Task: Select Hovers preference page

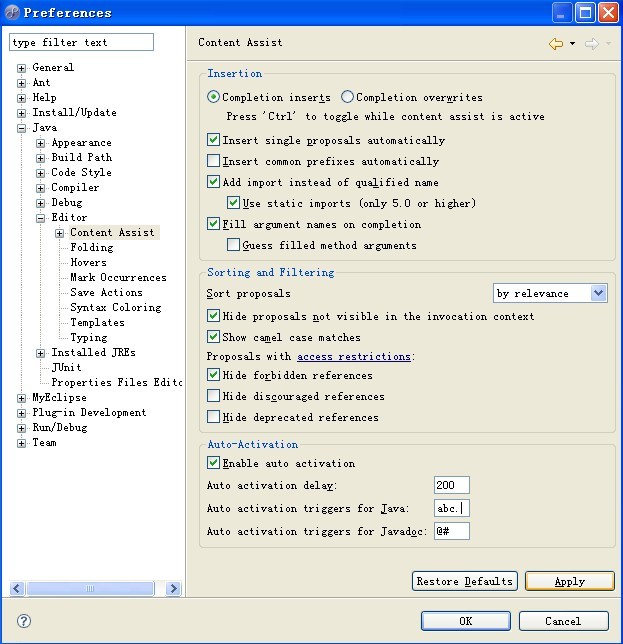Action: coord(88,262)
